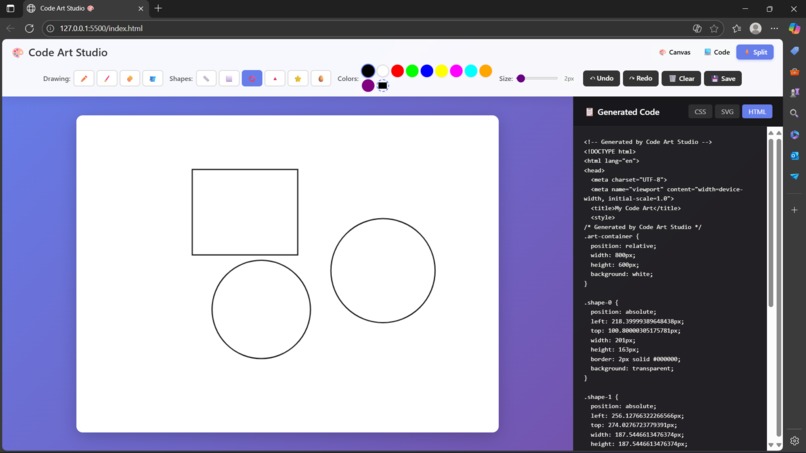Undo the last drawing action
Viewport: 806px width, 453px height.
pyautogui.click(x=601, y=79)
